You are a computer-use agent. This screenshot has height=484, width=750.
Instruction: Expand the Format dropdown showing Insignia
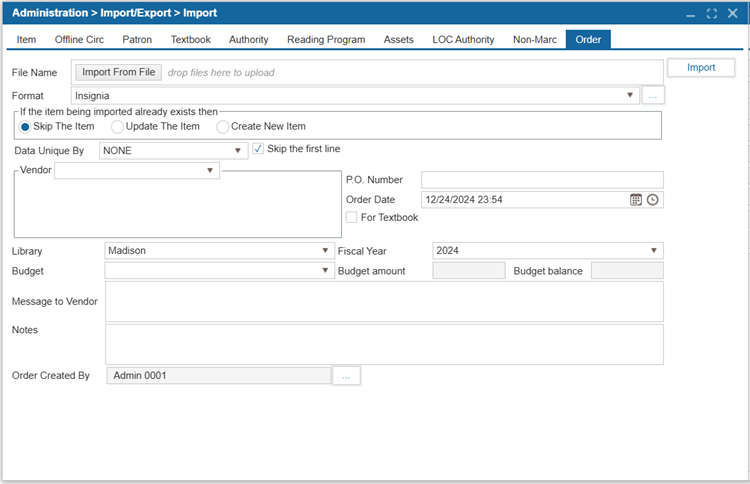point(630,96)
